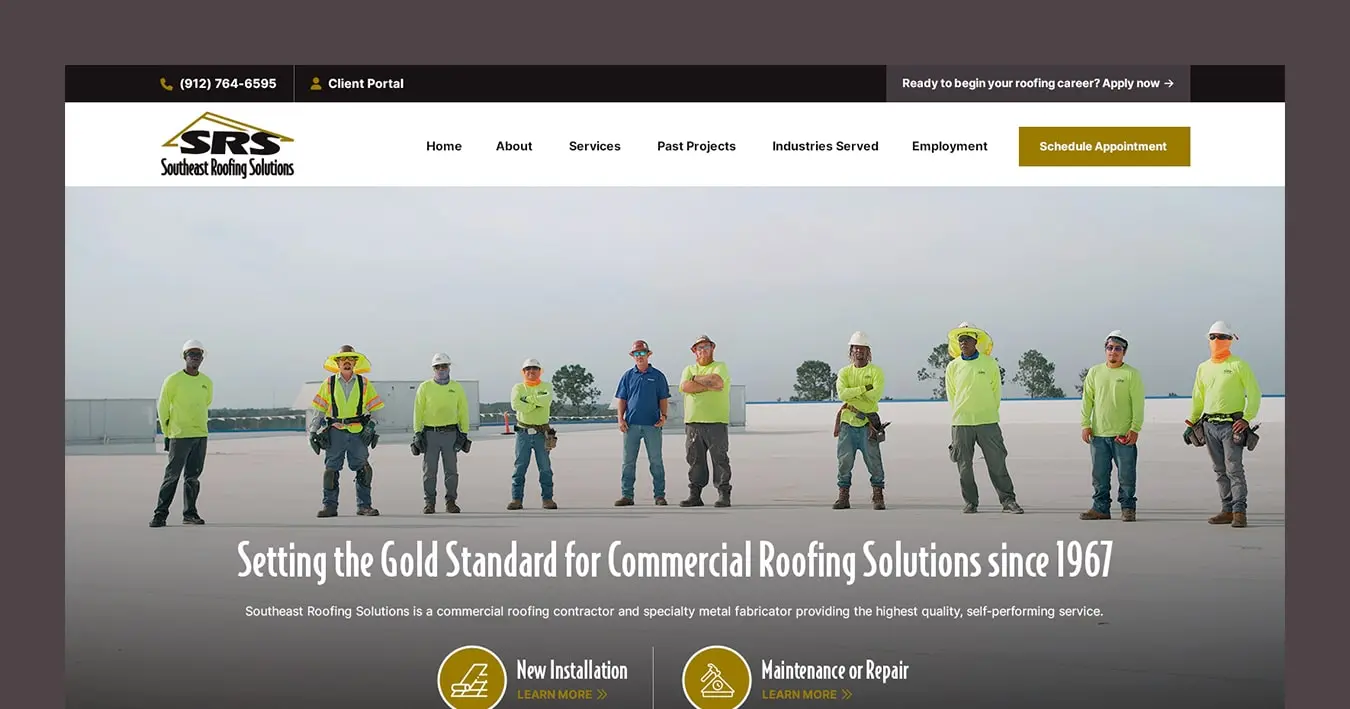This screenshot has width=1350, height=709.
Task: Open the Past Projects menu item
Action: click(x=696, y=146)
